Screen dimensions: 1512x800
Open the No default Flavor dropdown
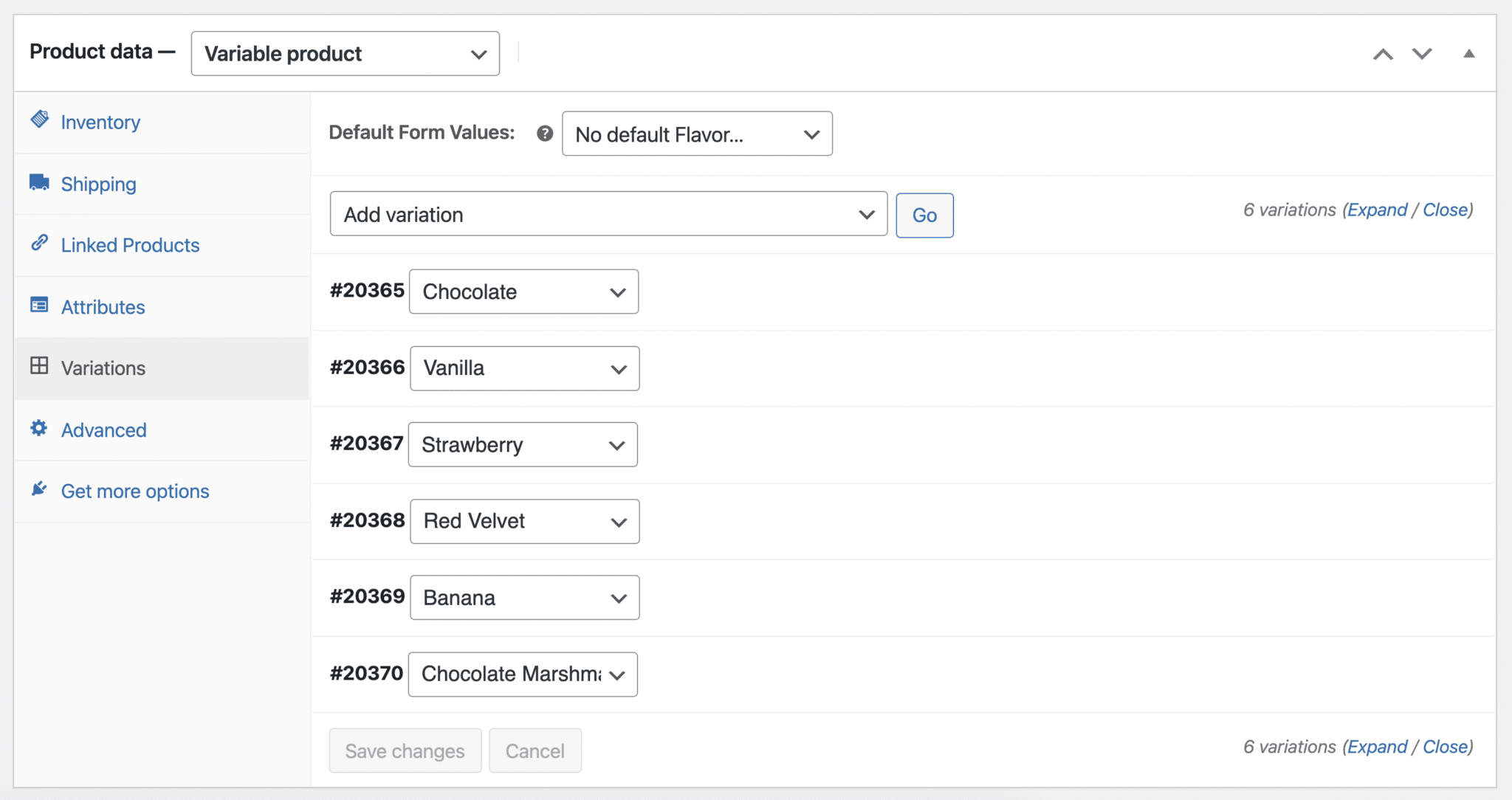[697, 134]
